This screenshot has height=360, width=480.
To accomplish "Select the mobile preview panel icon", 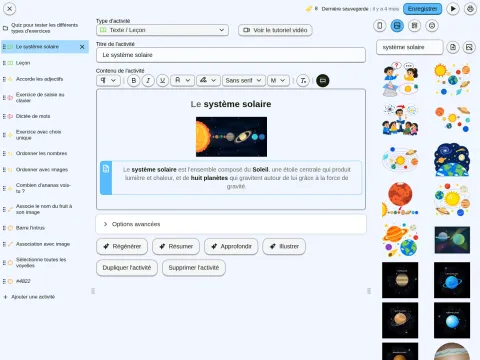I will [x=380, y=26].
